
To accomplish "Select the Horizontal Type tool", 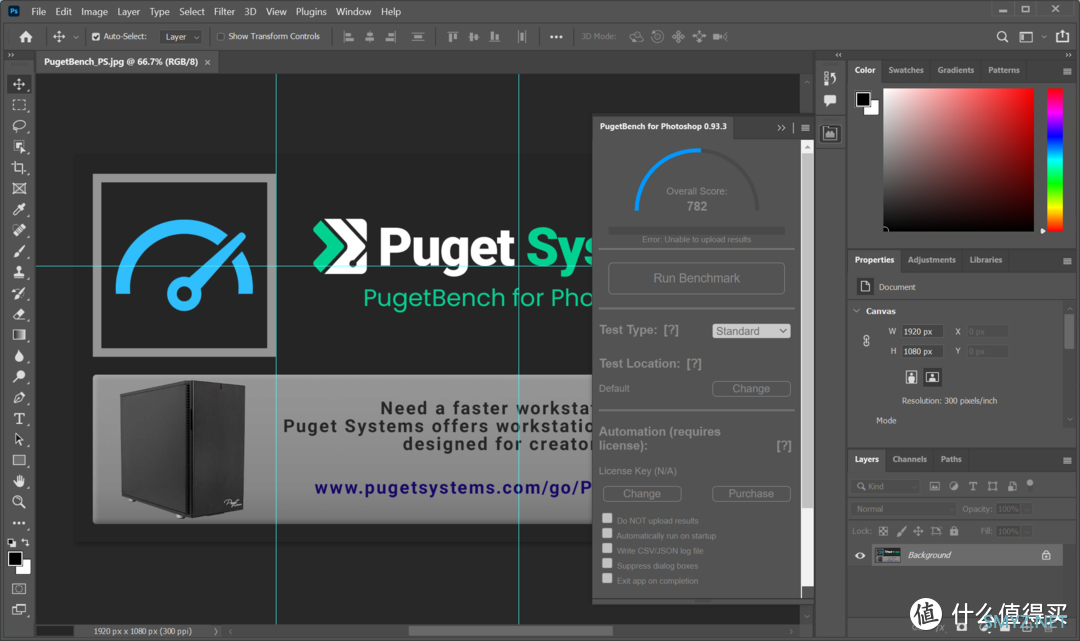I will [x=19, y=419].
